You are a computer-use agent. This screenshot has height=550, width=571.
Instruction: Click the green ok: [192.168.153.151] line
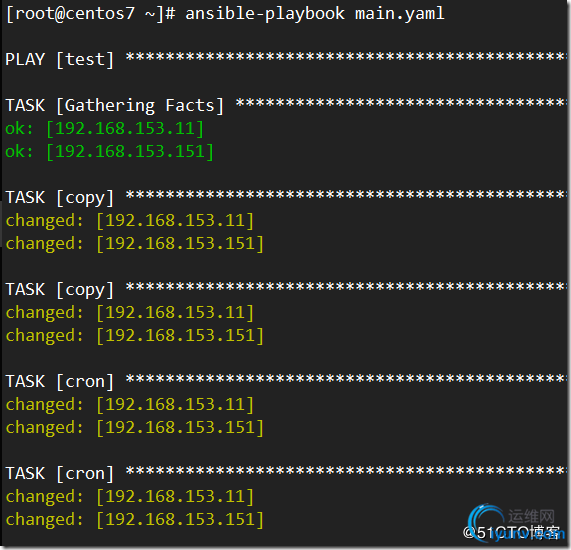point(110,152)
